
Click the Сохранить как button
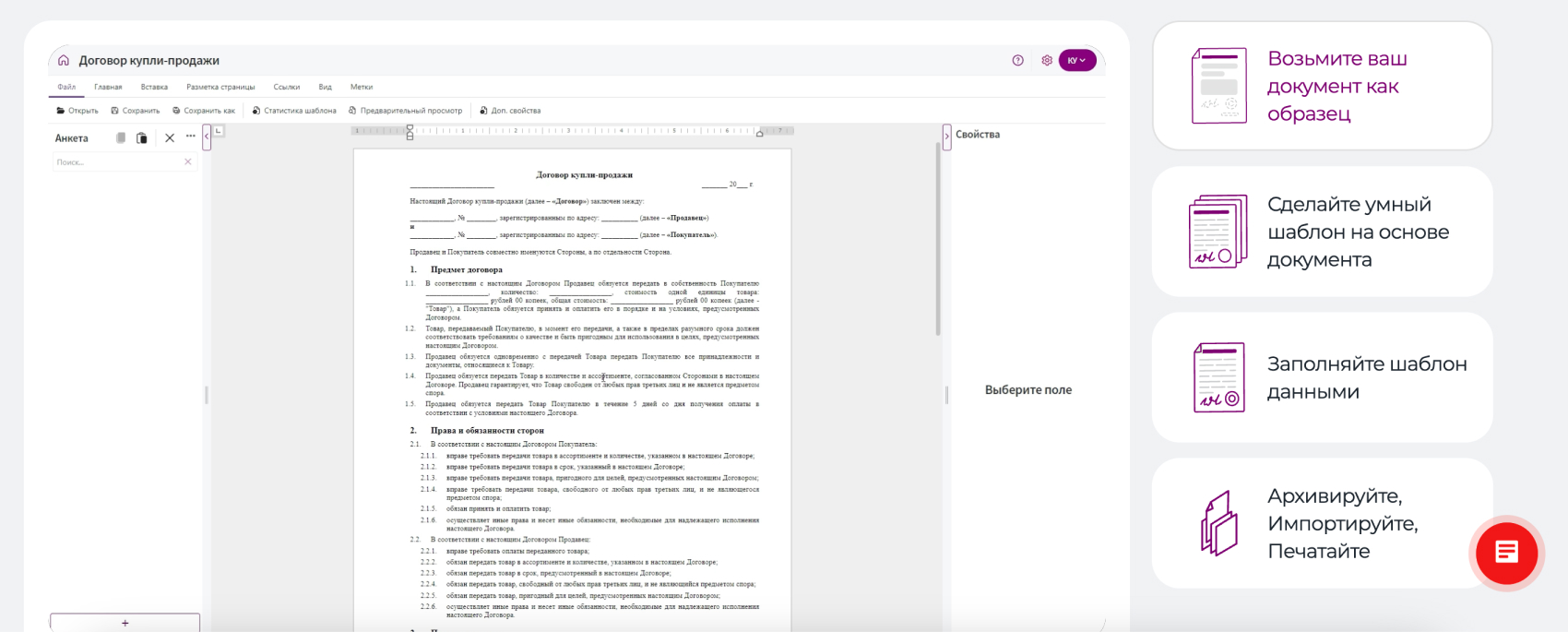pyautogui.click(x=204, y=111)
